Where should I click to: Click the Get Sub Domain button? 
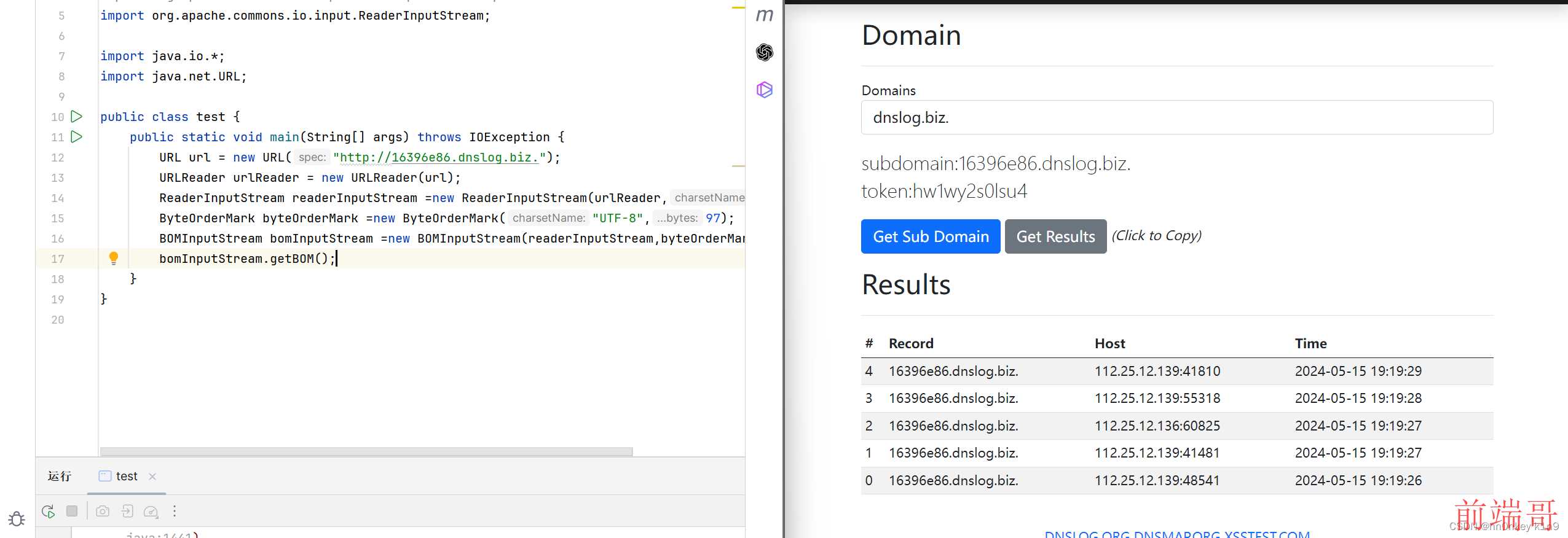click(x=931, y=236)
